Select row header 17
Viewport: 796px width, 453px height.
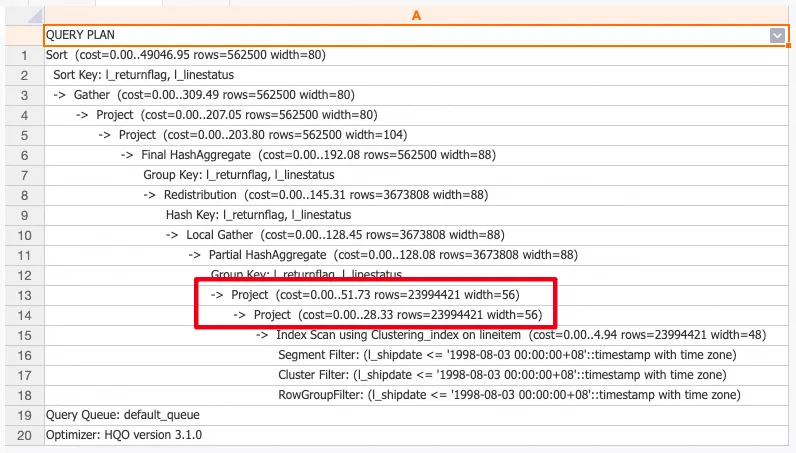pyautogui.click(x=24, y=375)
